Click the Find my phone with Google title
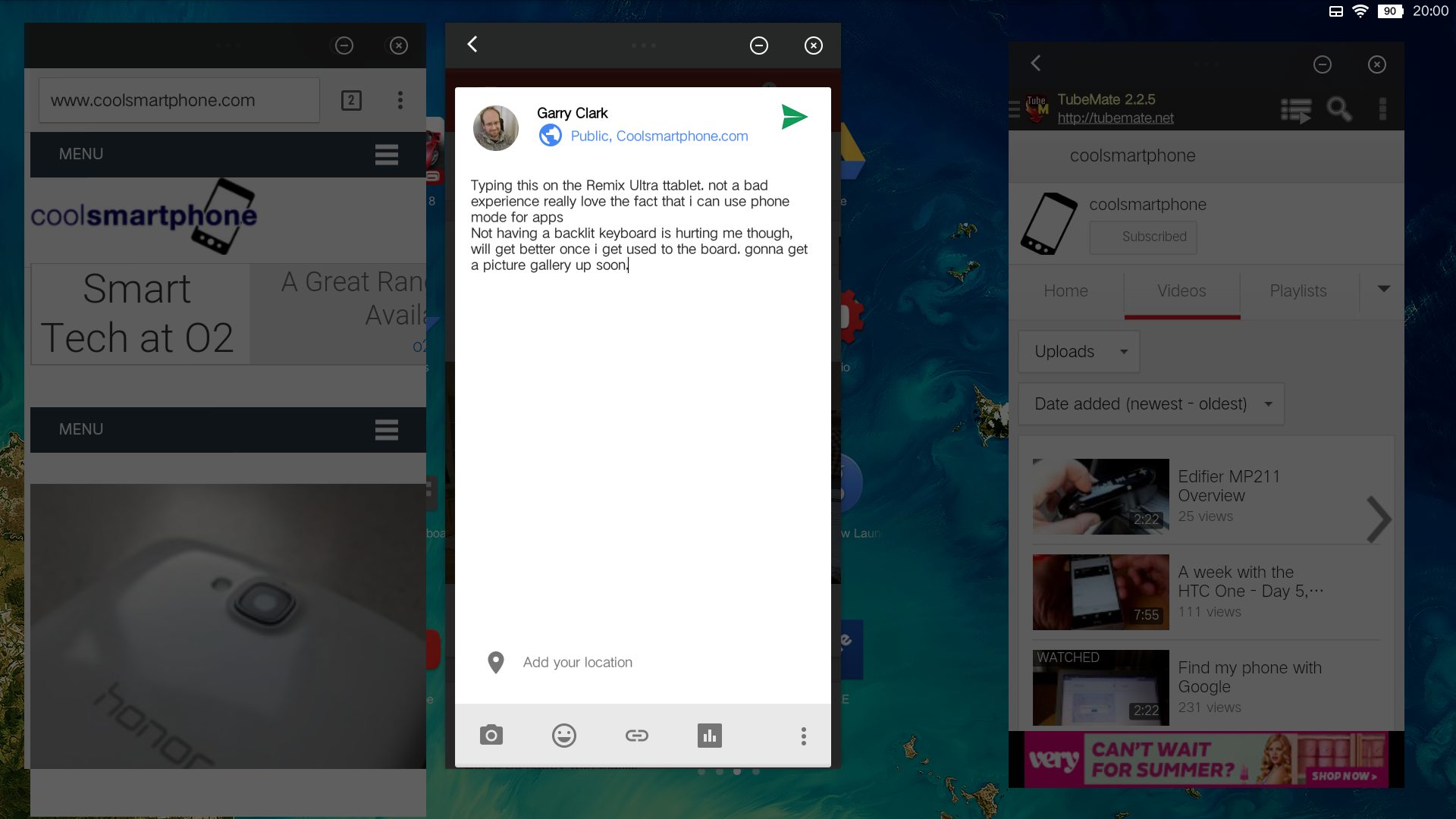Viewport: 1456px width, 819px height. [1250, 677]
